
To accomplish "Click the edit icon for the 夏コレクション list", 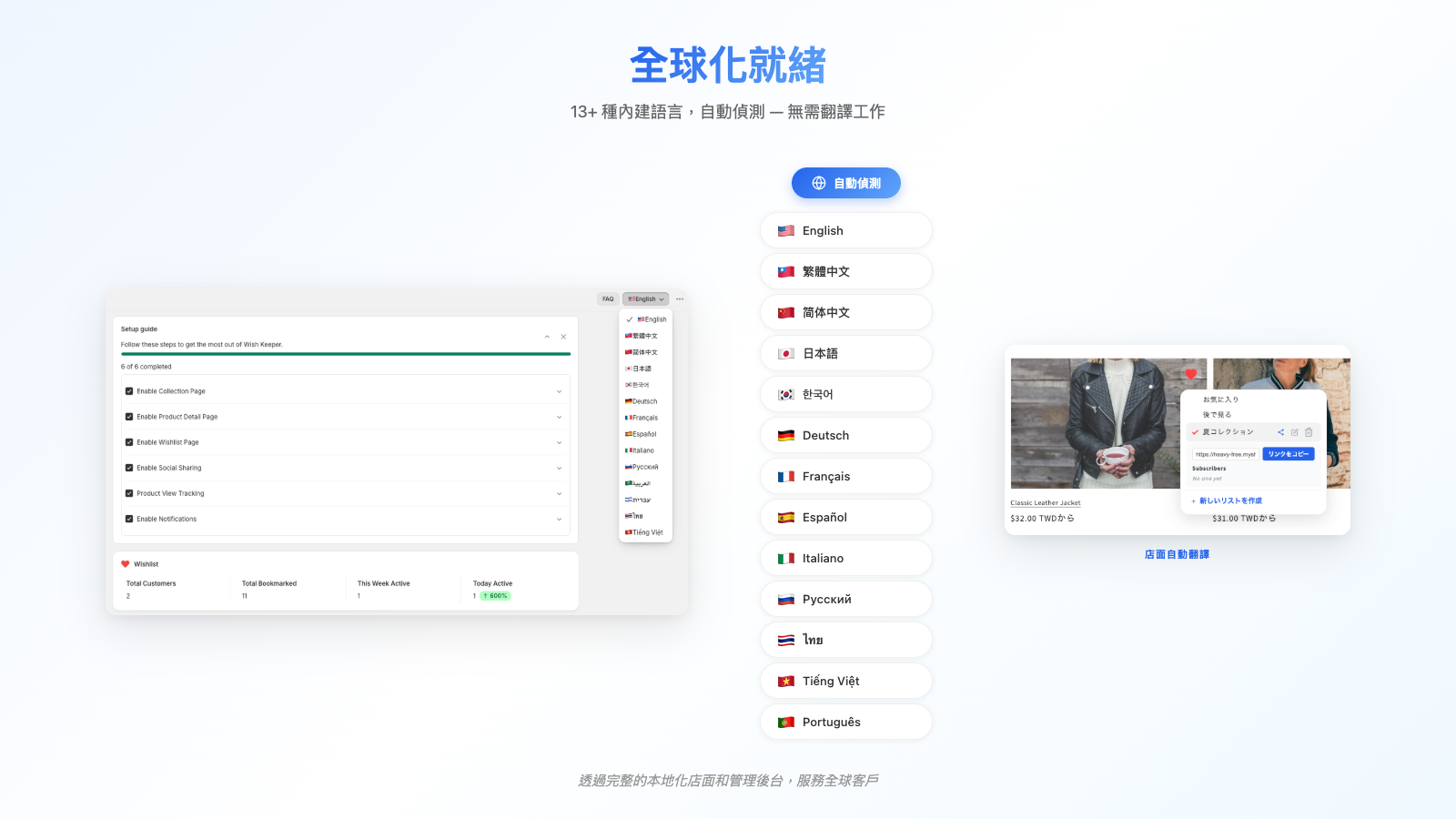I will pos(1295,432).
